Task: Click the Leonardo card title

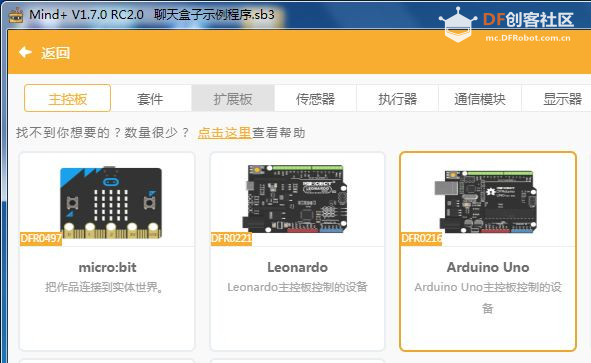Action: 297,267
